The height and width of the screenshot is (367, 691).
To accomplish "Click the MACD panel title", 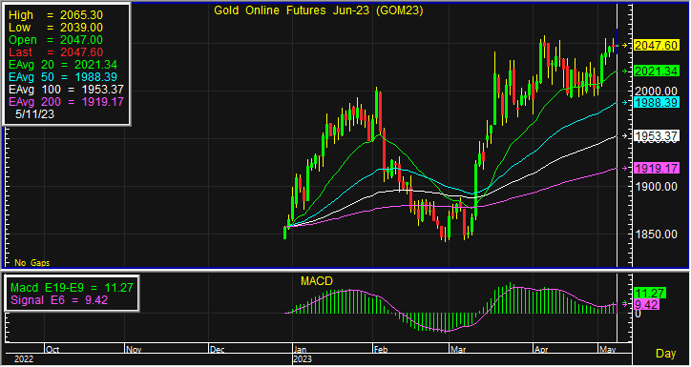I will (316, 281).
